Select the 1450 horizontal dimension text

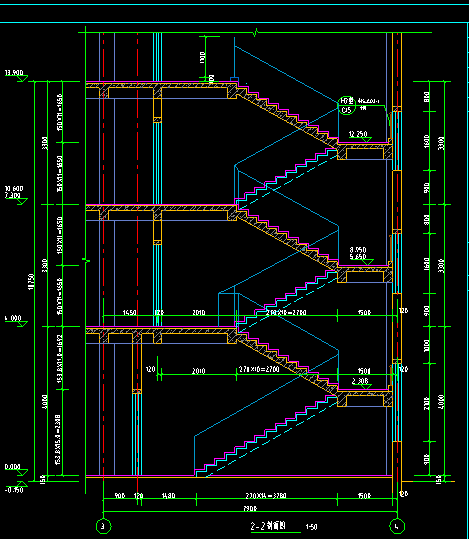130,312
